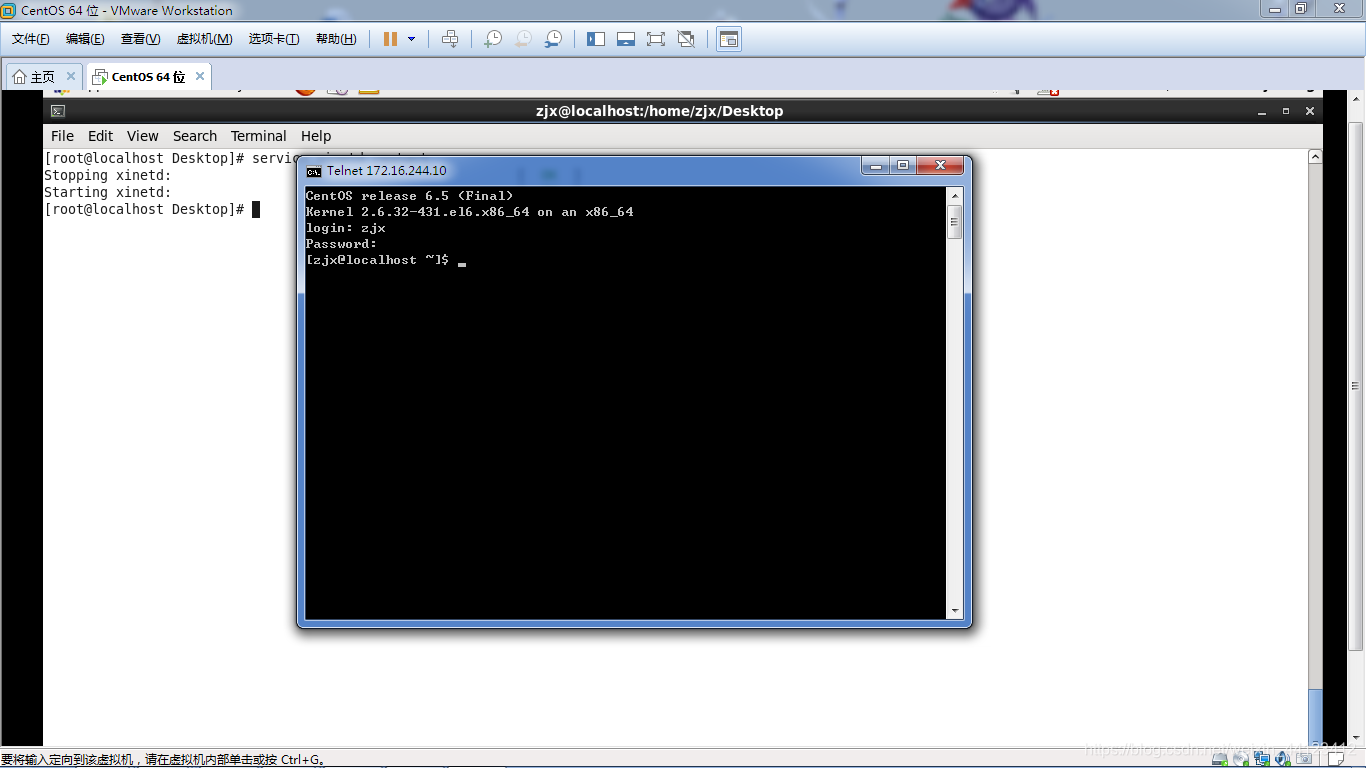The width and height of the screenshot is (1366, 768).
Task: Click the last '[root@localhost Desktop]#' prompt
Action: pos(145,209)
